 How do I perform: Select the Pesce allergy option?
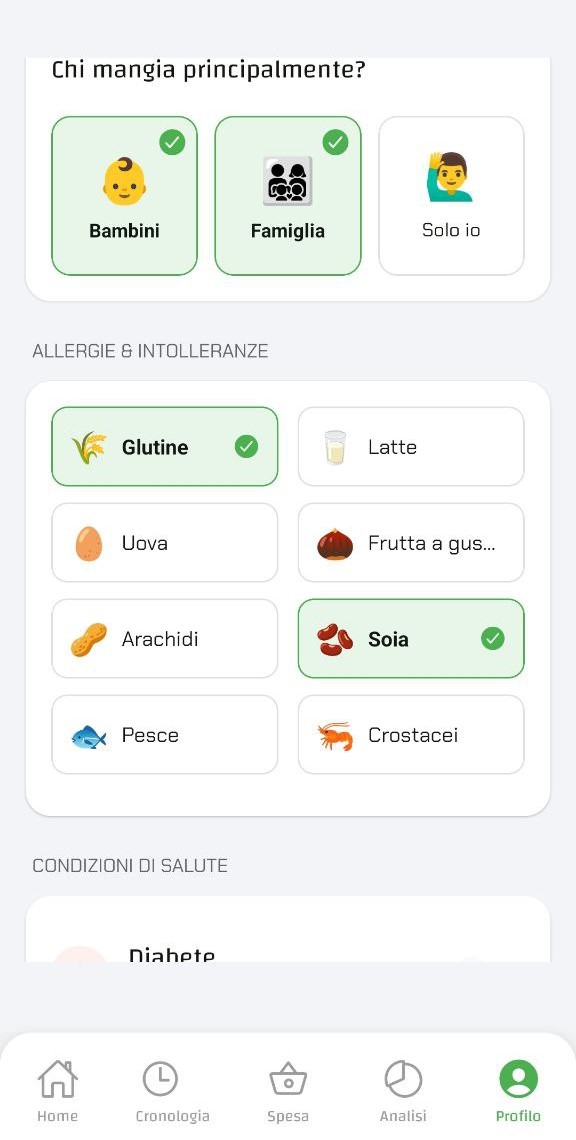pyautogui.click(x=164, y=734)
